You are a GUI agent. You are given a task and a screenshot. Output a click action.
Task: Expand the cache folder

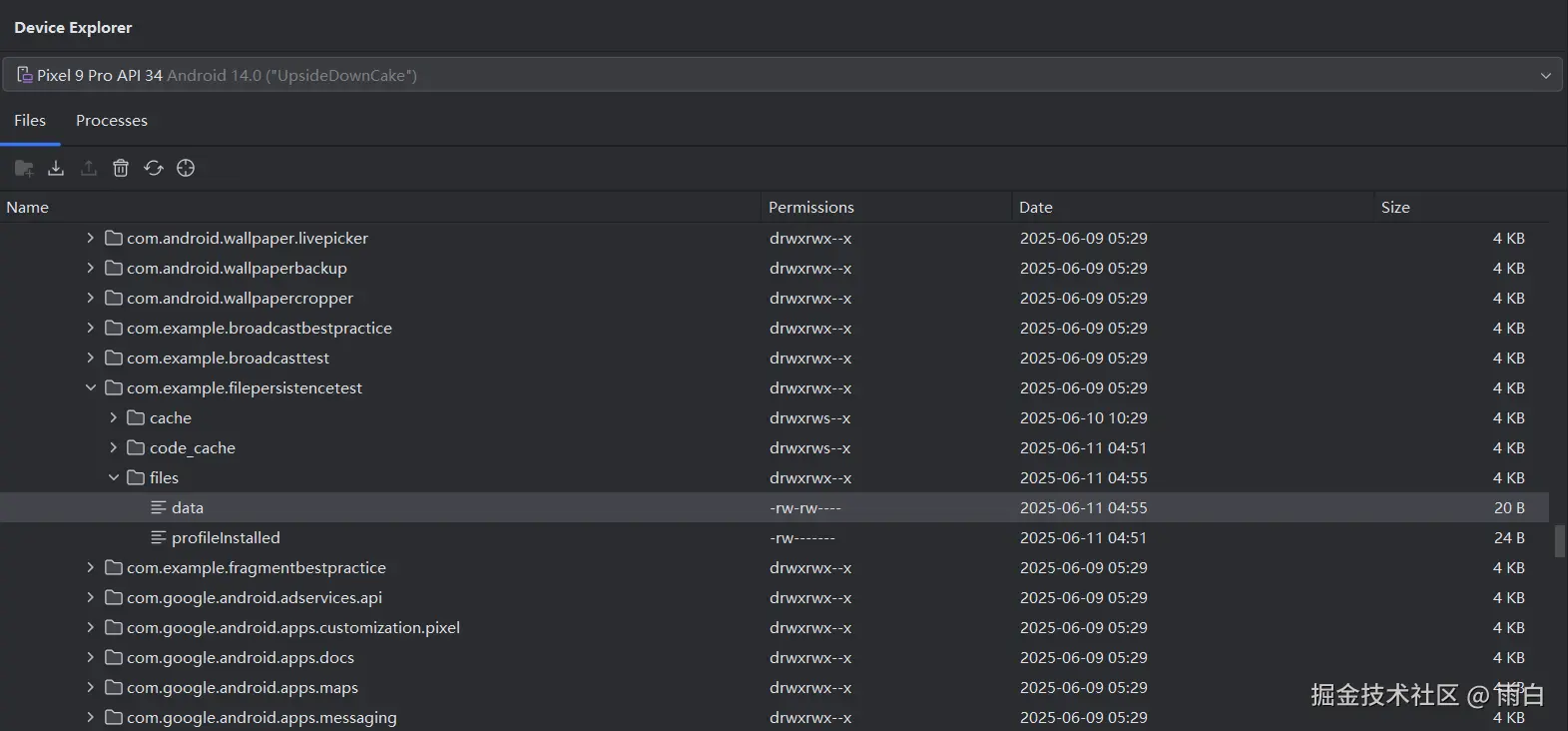pos(114,417)
